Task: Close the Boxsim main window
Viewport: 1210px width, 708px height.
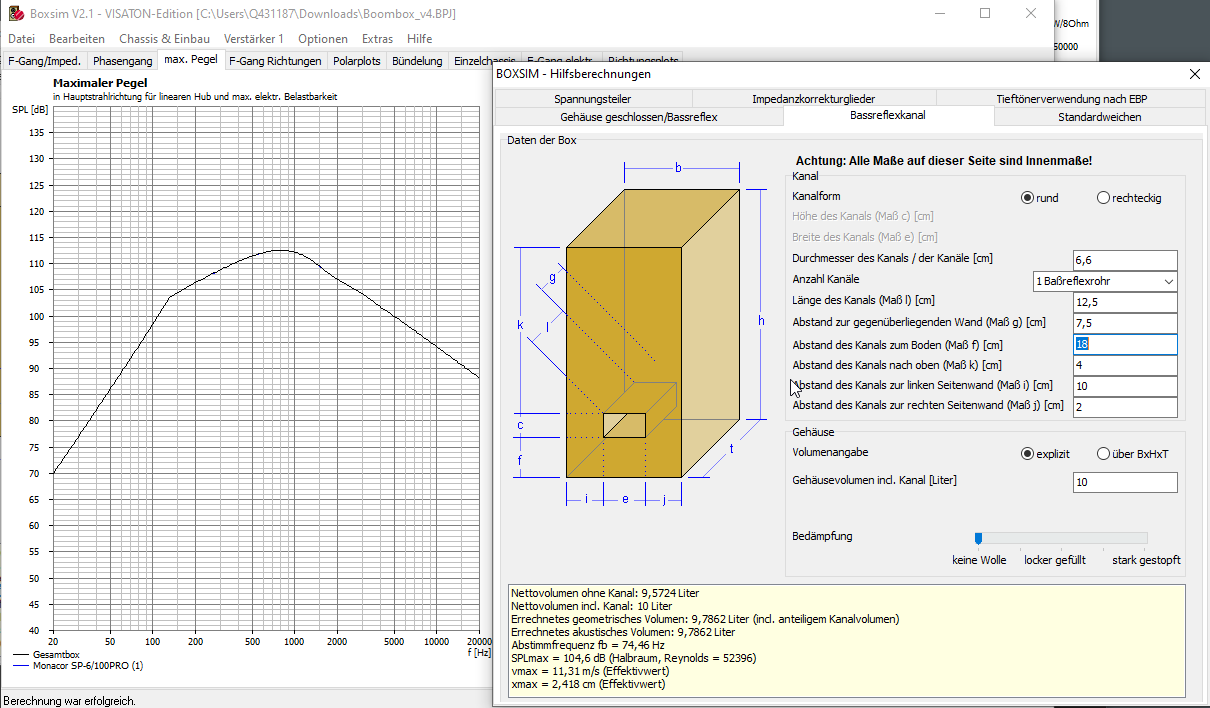Action: [1031, 14]
